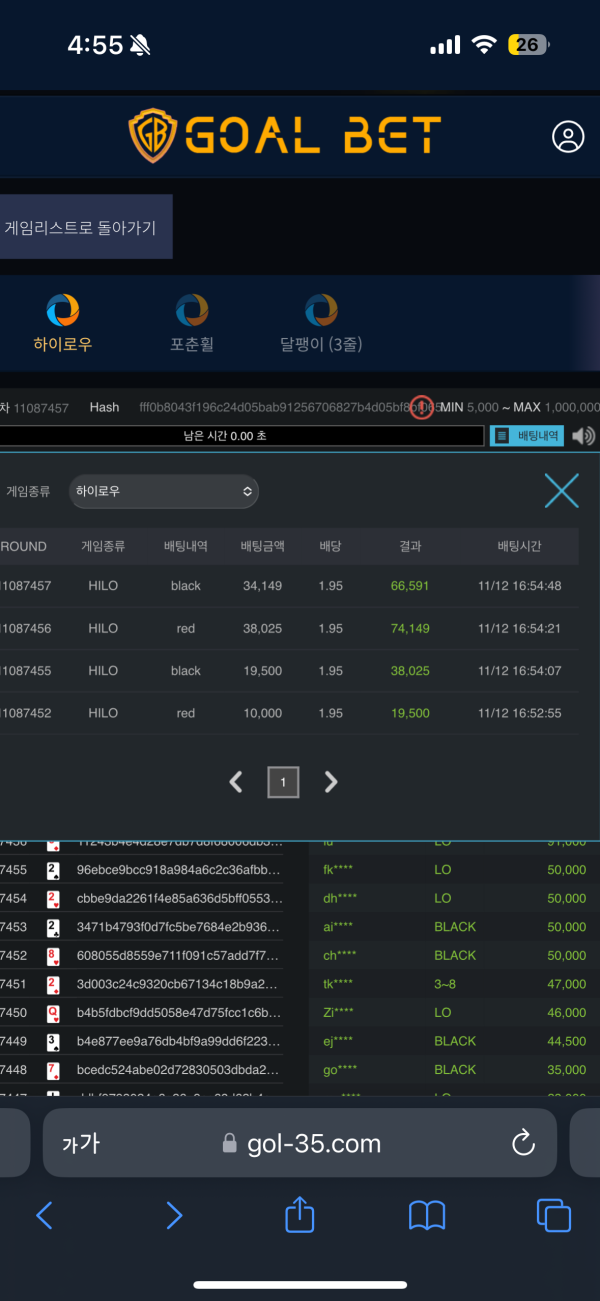
Task: Toggle the 배팅내역 betting history button
Action: [x=527, y=436]
